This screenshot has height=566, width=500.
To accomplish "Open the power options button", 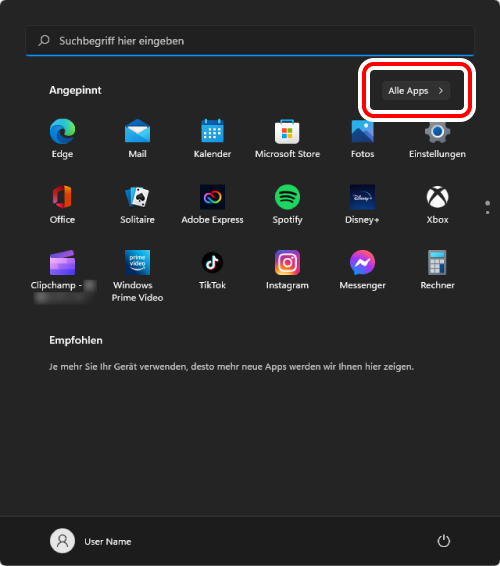I will click(444, 541).
